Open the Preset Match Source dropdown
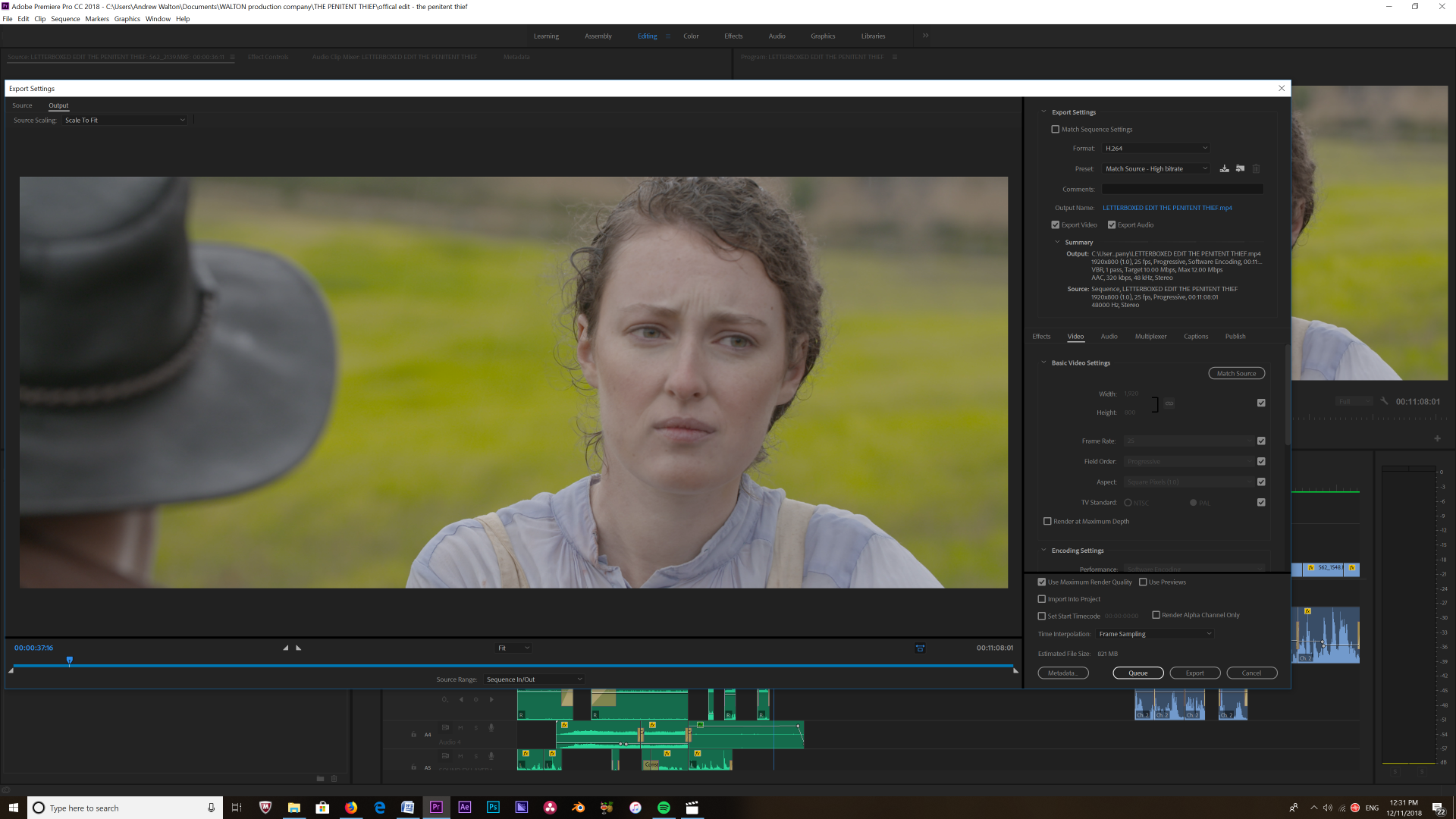 pos(1156,168)
